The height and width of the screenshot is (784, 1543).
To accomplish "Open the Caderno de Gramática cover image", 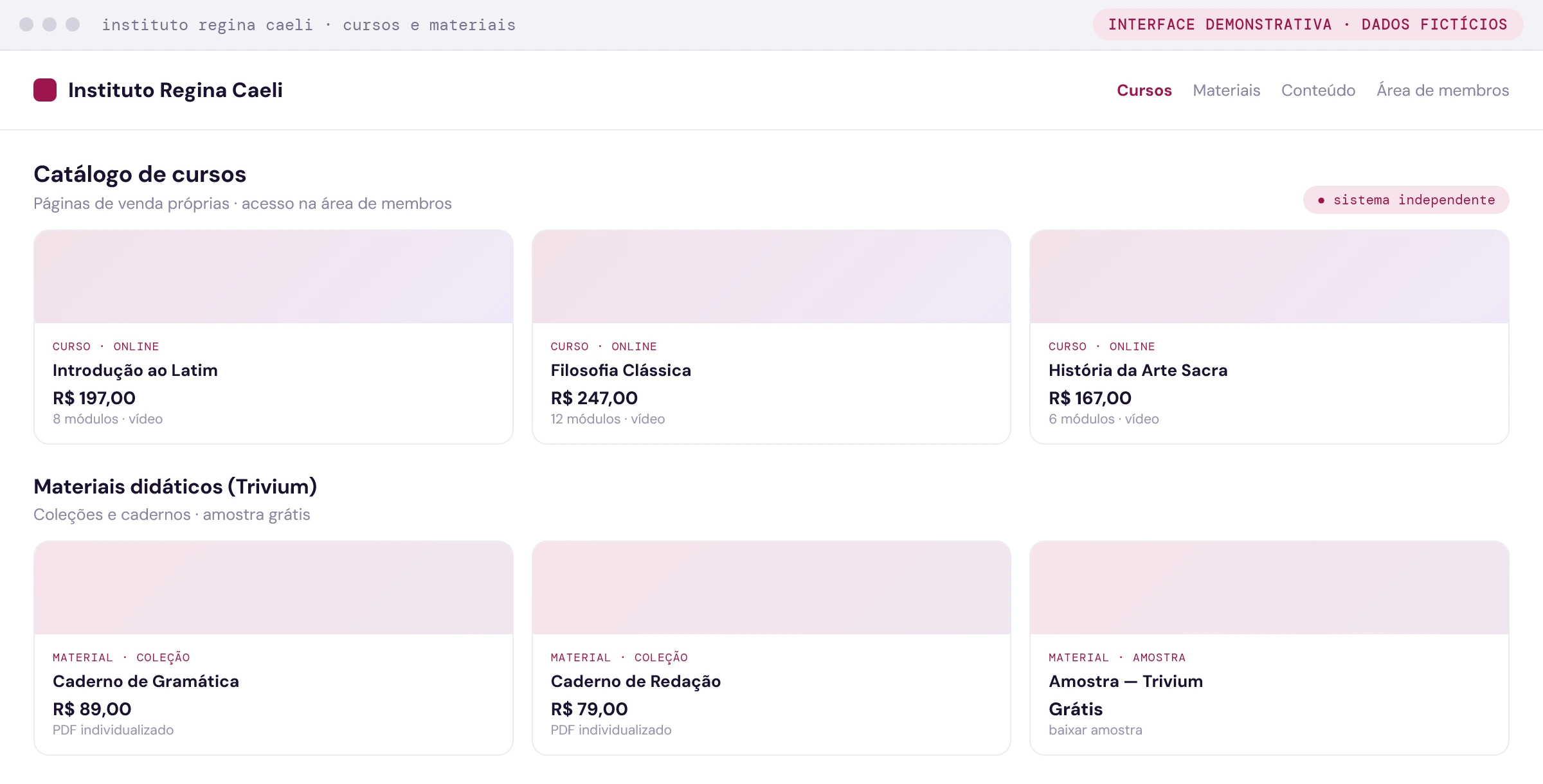I will (x=273, y=587).
